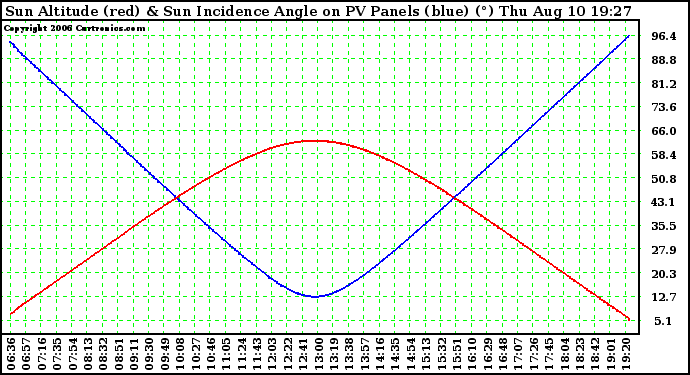Click the 15:32 time label

pos(441,354)
